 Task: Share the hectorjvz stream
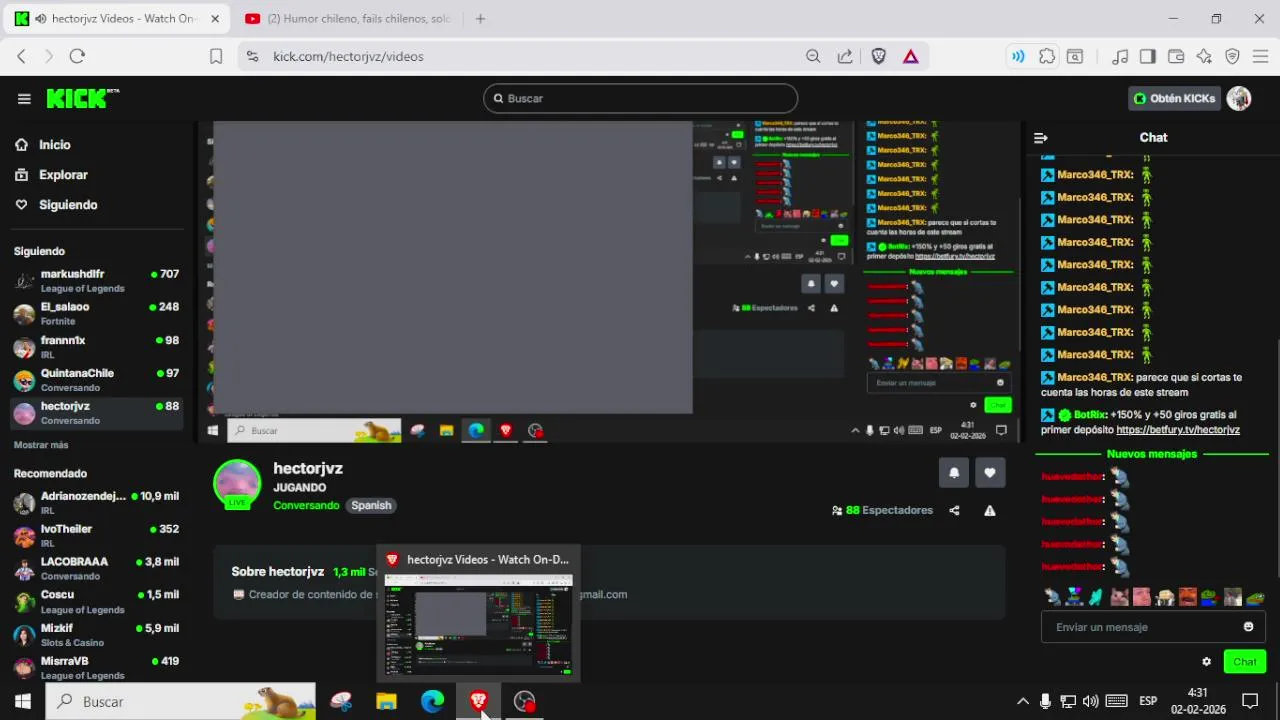pyautogui.click(x=954, y=510)
